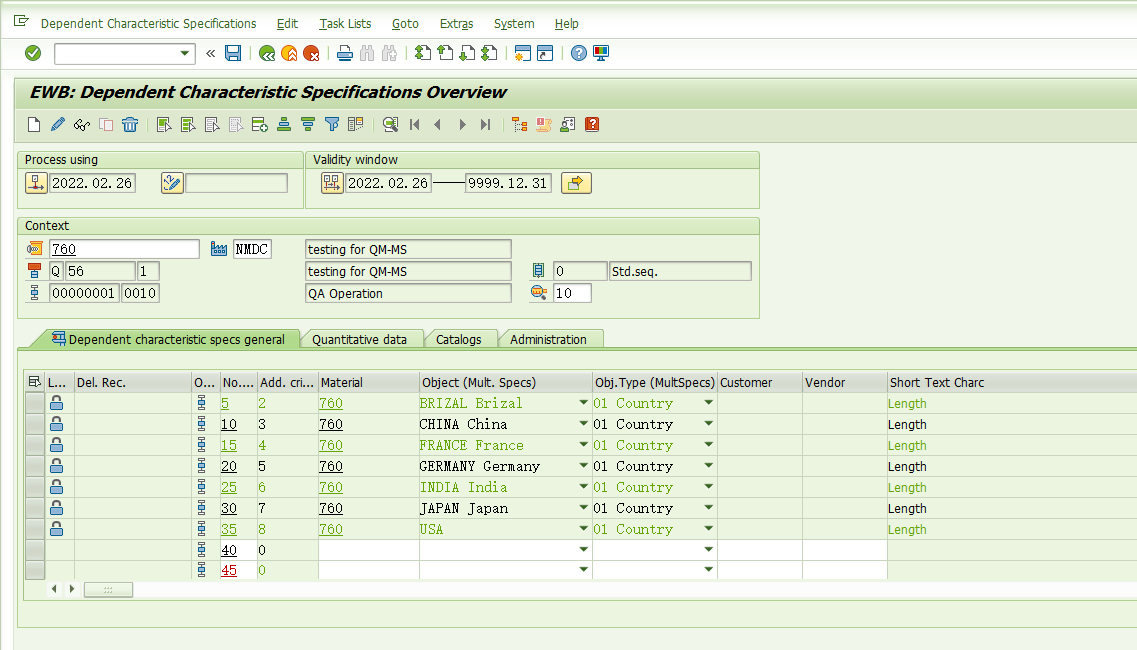Click the yellow Exit icon
Screen dimensions: 1137x650
(x=289, y=53)
